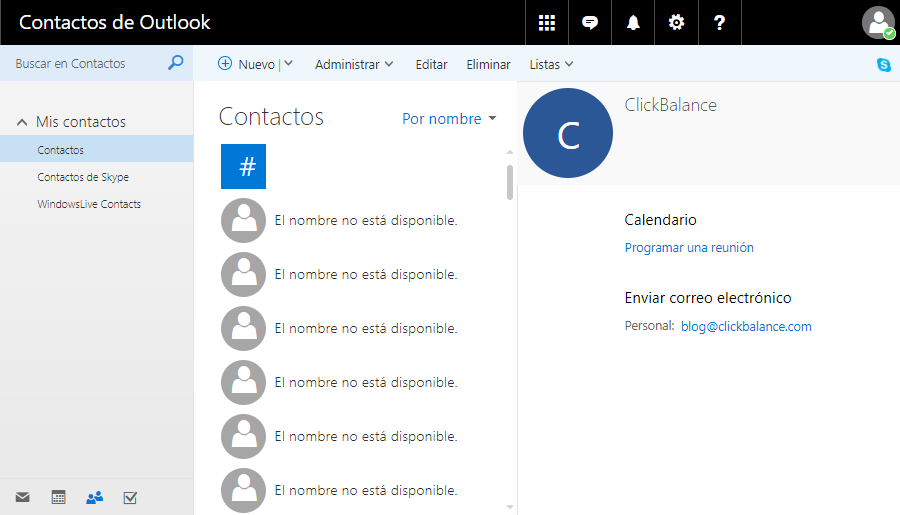Open the settings gear

click(x=676, y=22)
